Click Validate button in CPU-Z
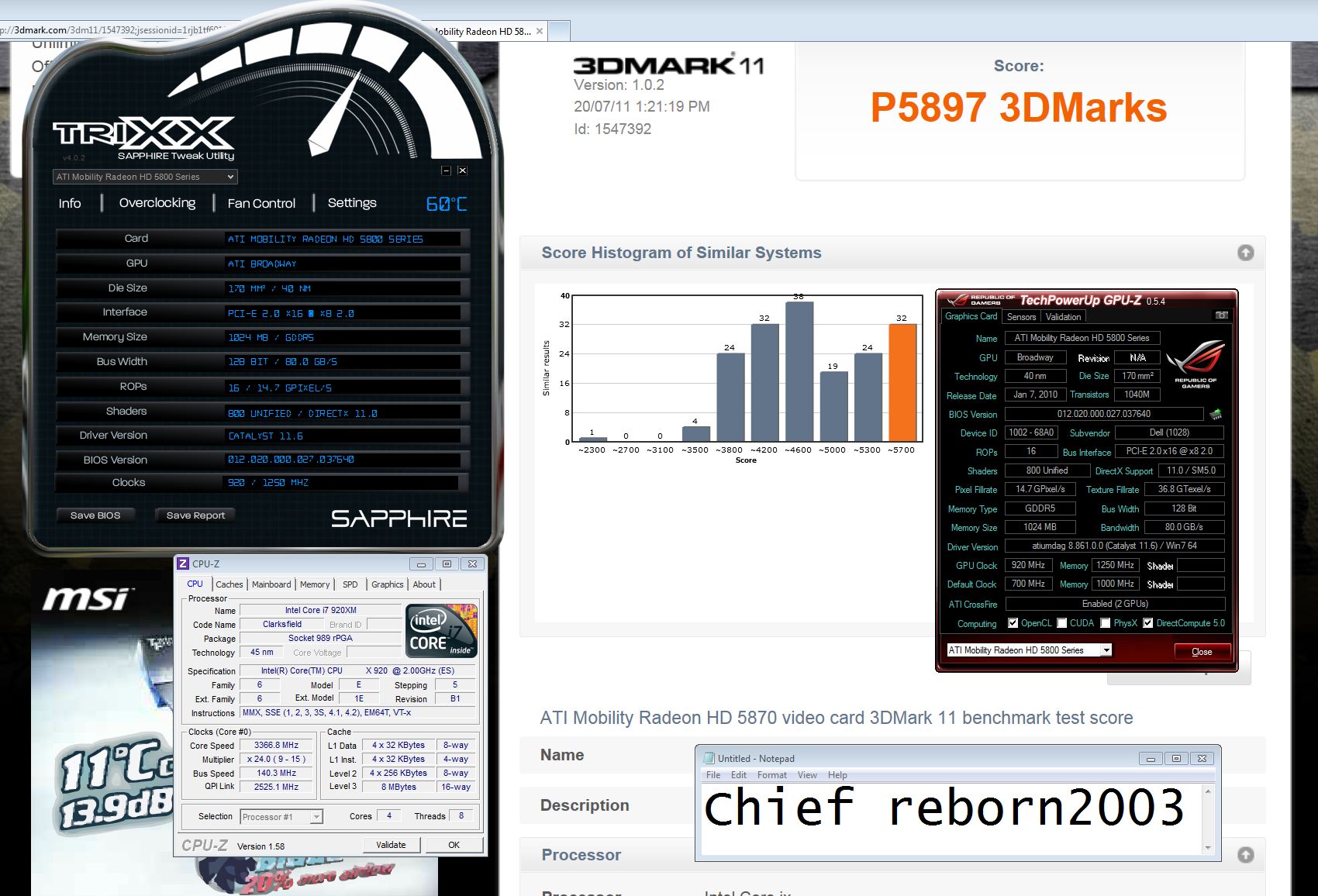Viewport: 1318px width, 896px height. 391,845
